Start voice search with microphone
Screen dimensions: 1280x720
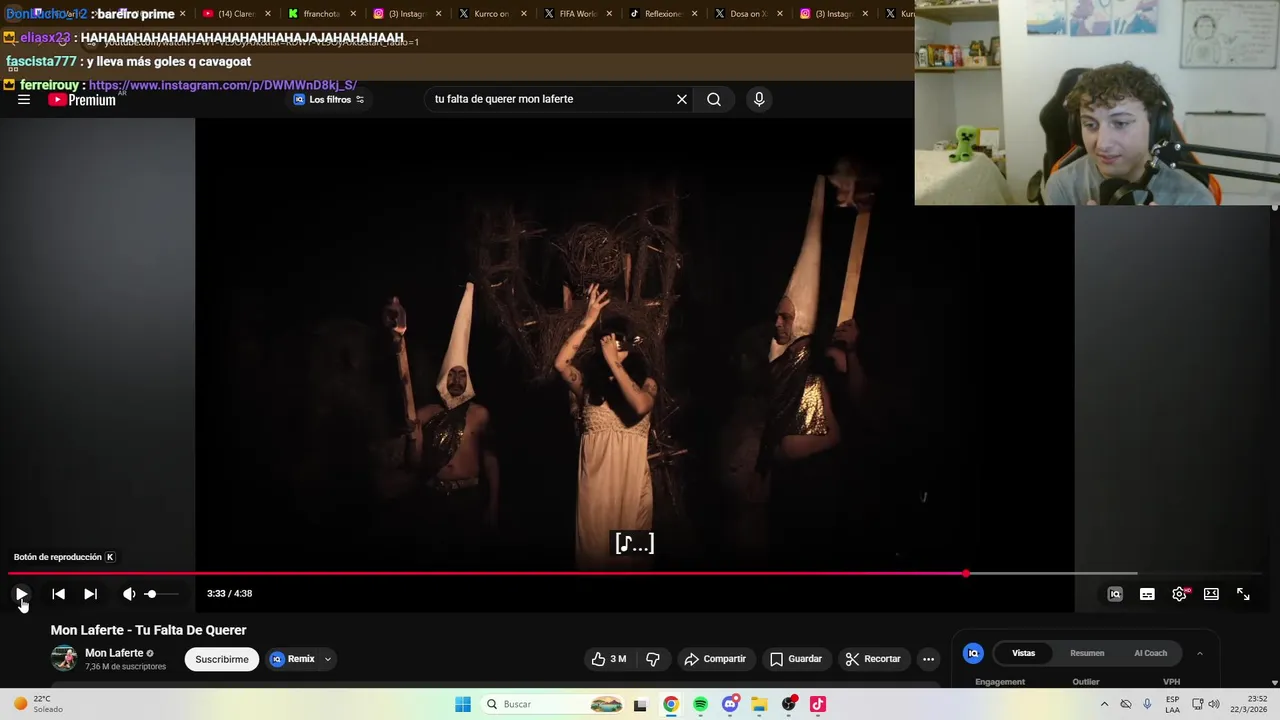759,99
